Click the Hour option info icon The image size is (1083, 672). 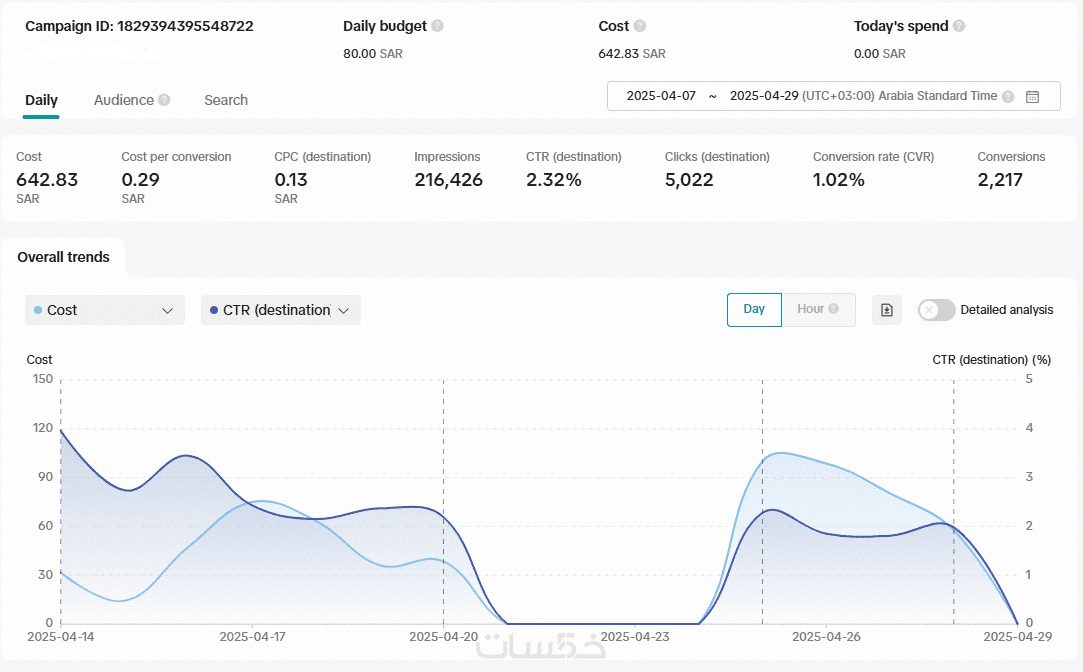click(834, 309)
